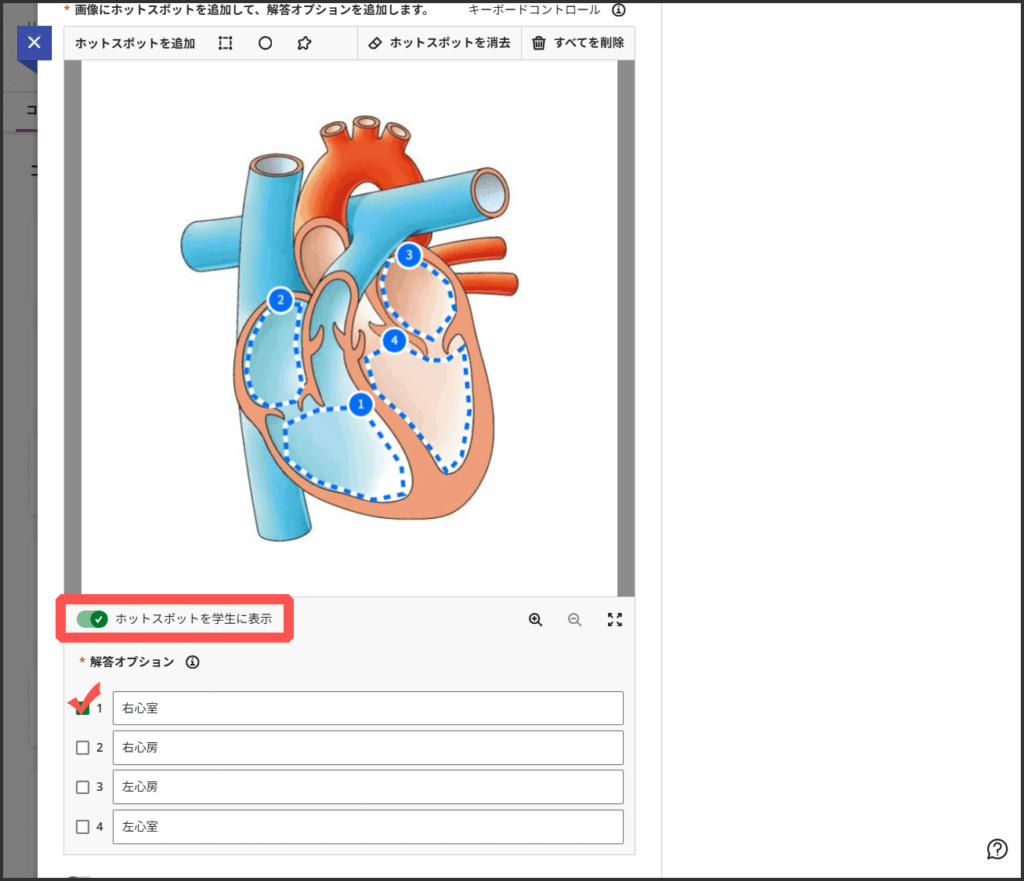Select the circle hotspot shape tool
1024x881 pixels.
point(265,44)
